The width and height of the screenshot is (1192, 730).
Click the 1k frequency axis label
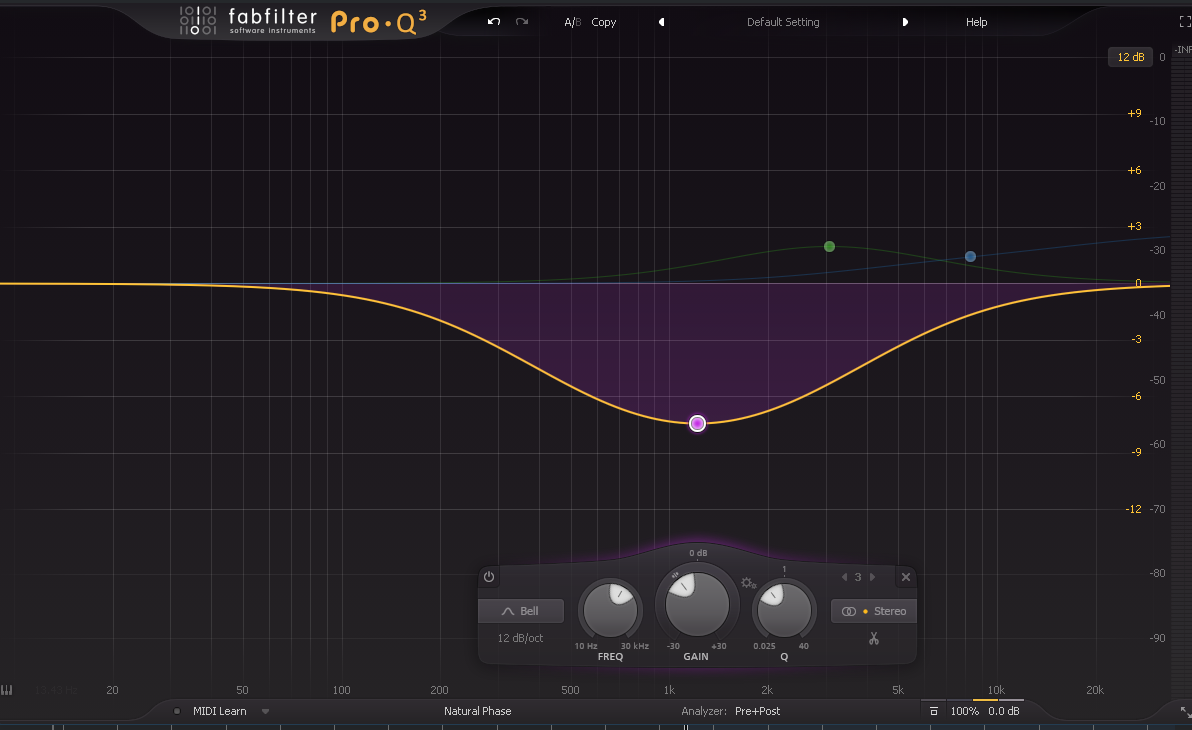(669, 690)
